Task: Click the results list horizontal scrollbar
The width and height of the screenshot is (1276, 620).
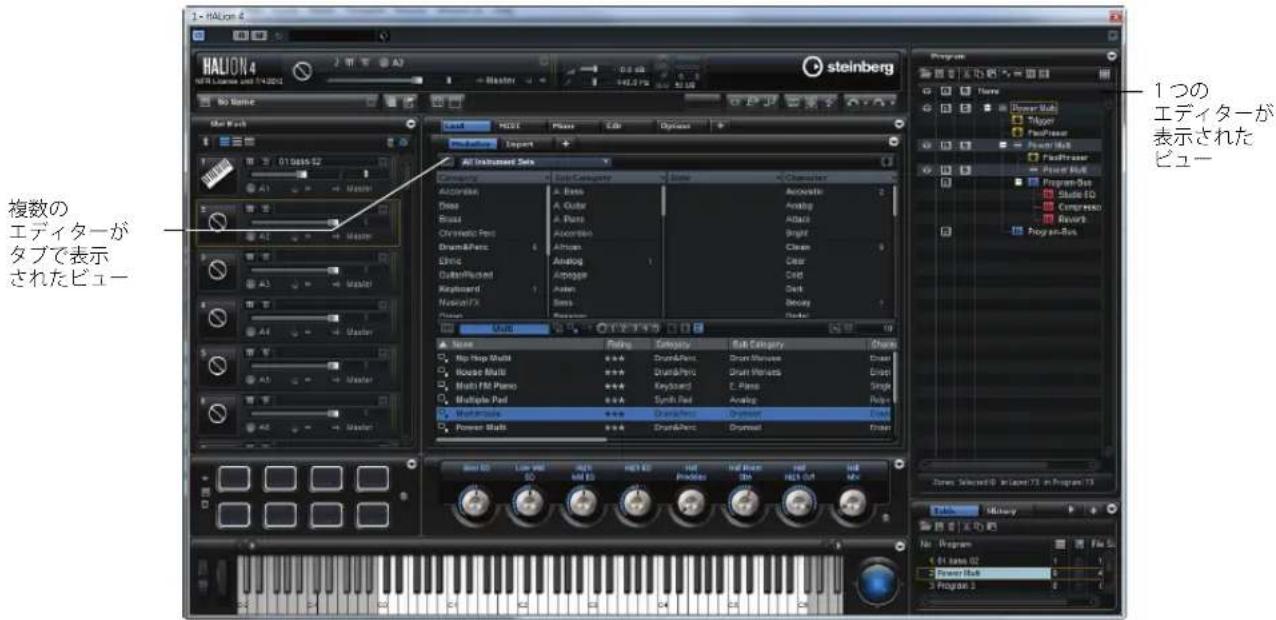Action: pos(521,439)
